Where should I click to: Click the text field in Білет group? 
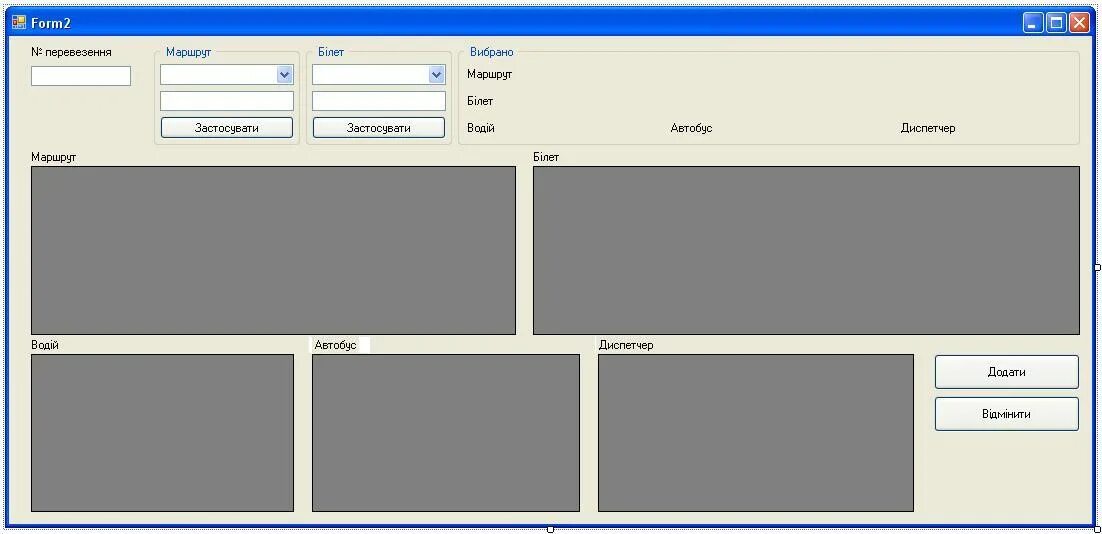pos(379,101)
